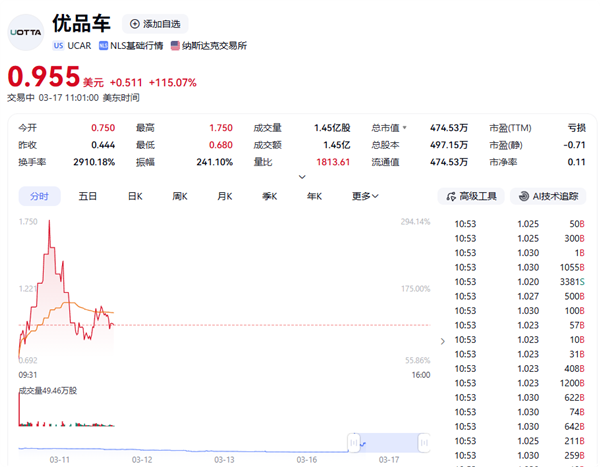Add stock to watchlist via 添加自选

(154, 23)
